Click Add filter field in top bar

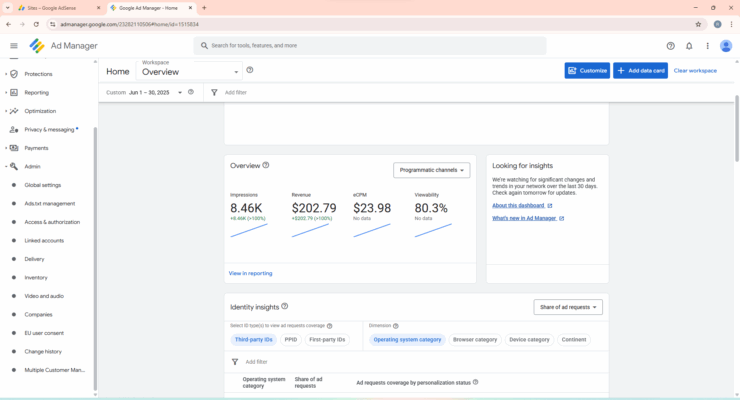pos(235,92)
